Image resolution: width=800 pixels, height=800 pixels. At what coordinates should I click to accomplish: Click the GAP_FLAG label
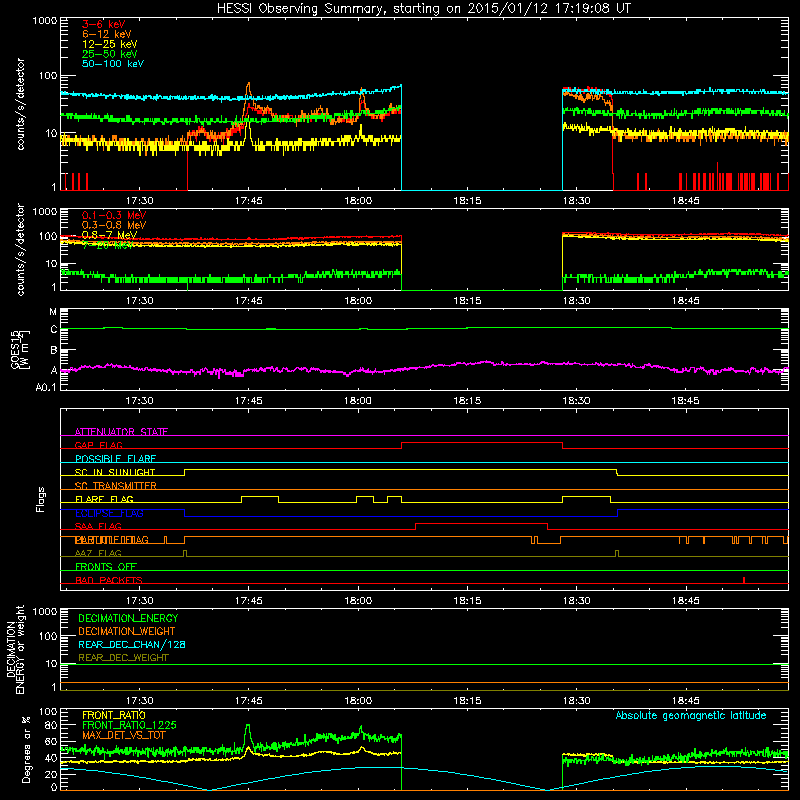98,445
